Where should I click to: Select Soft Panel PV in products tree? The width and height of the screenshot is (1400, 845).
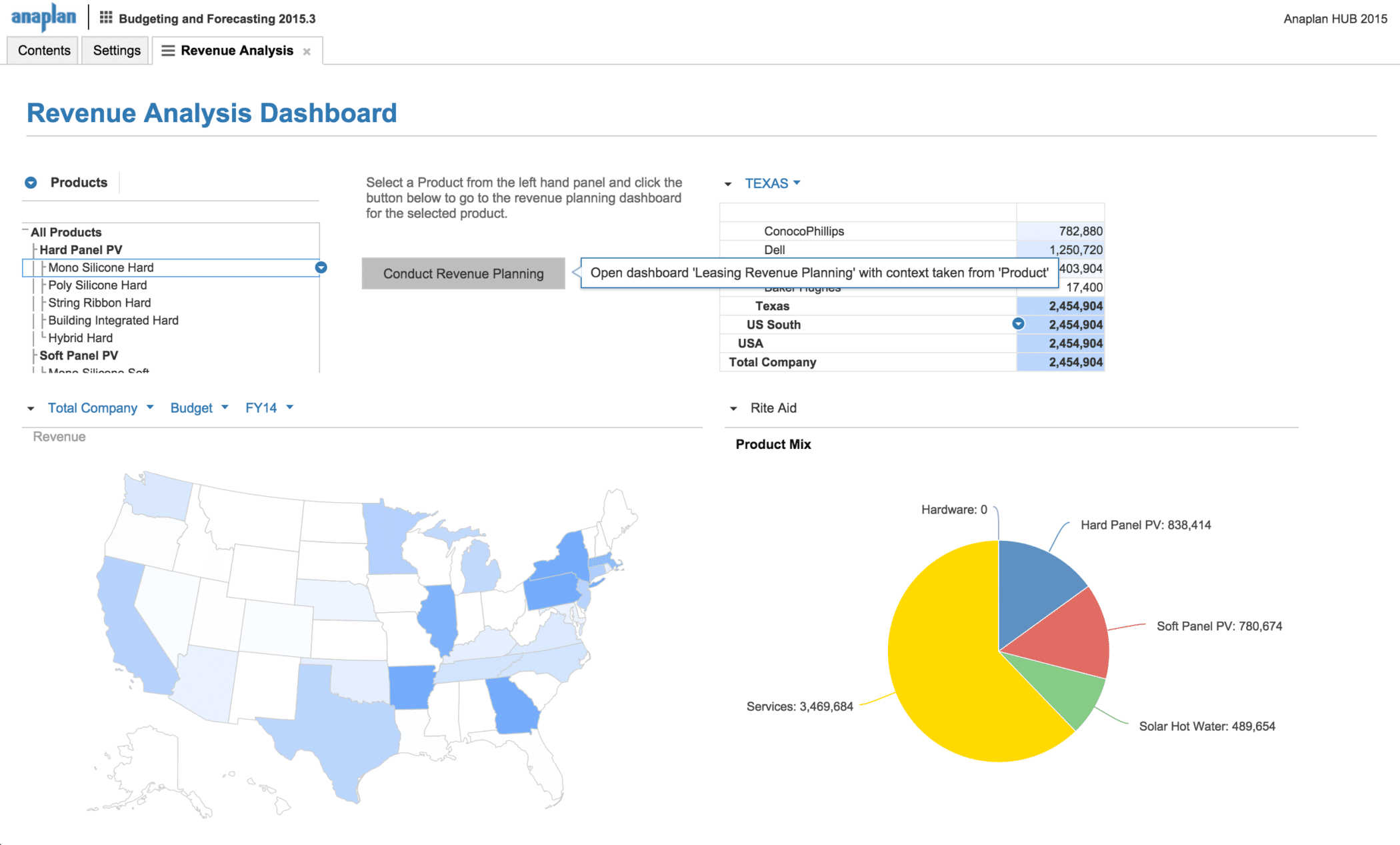tap(79, 355)
